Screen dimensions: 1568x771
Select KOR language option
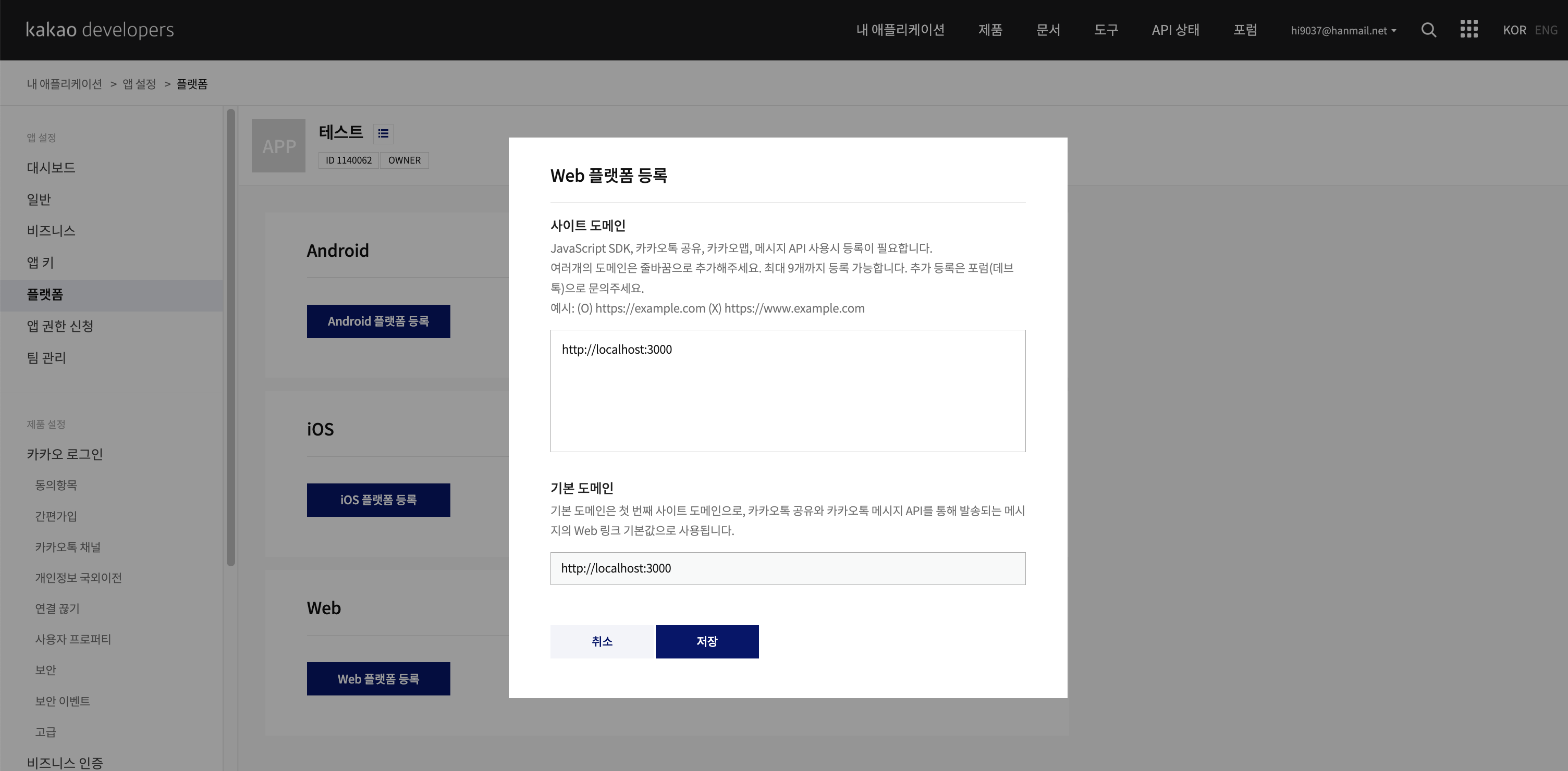coord(1514,30)
